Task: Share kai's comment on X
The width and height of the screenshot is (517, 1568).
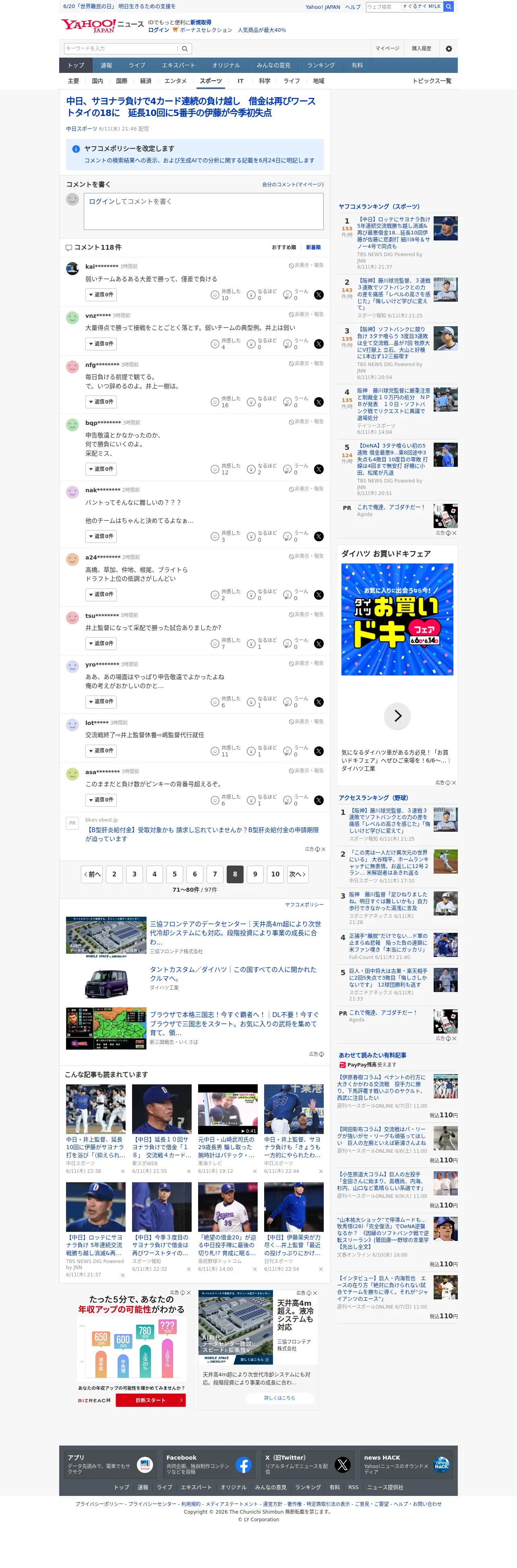Action: [319, 294]
